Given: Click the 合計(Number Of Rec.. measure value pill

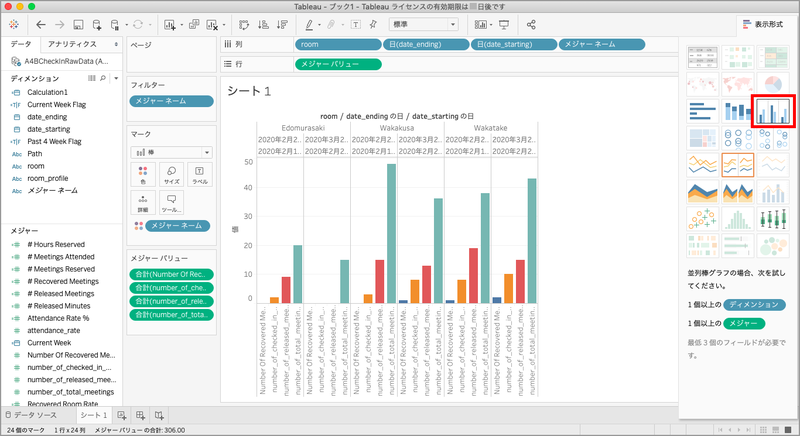Looking at the screenshot, I should [171, 274].
